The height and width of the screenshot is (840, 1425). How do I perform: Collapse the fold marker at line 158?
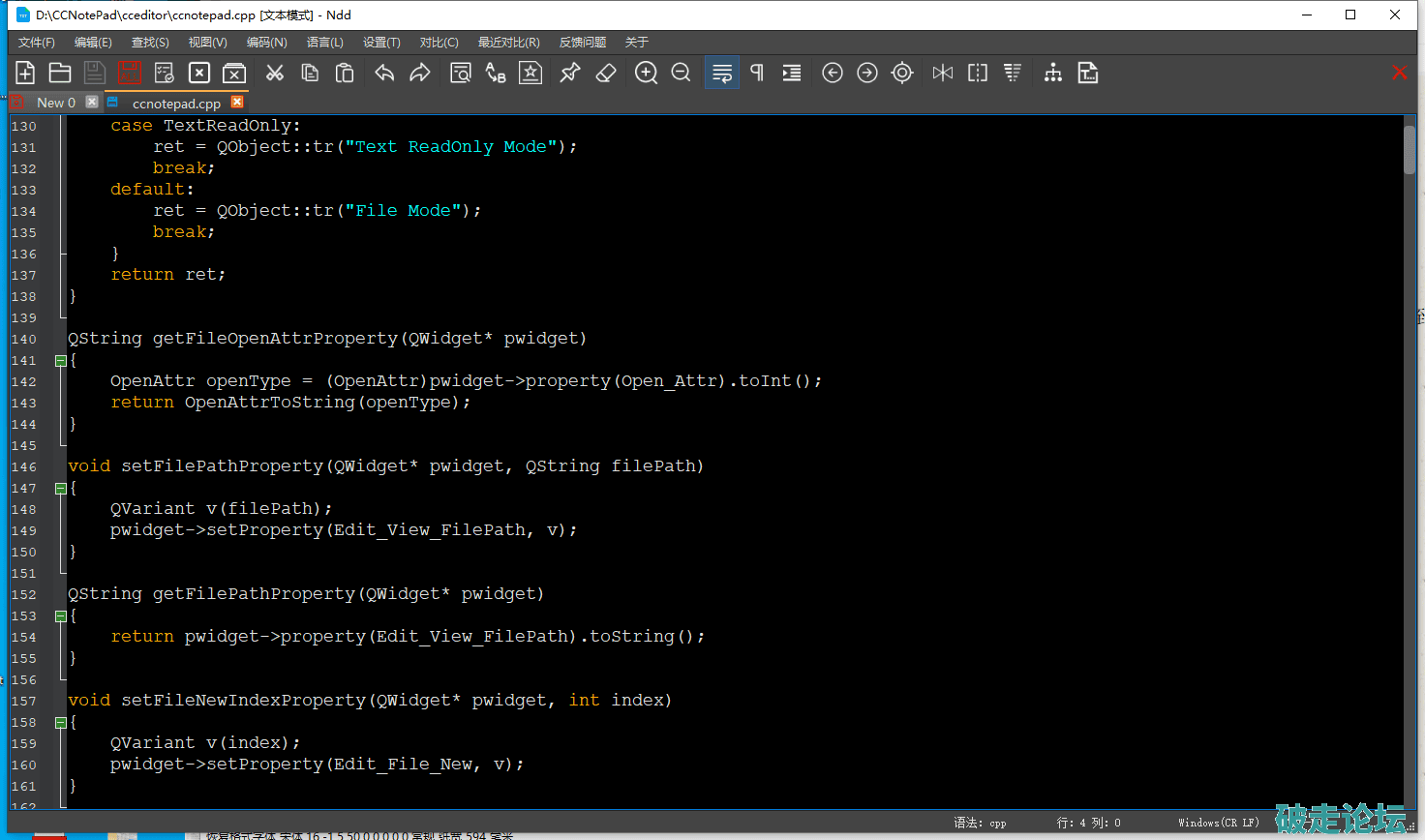pos(60,723)
